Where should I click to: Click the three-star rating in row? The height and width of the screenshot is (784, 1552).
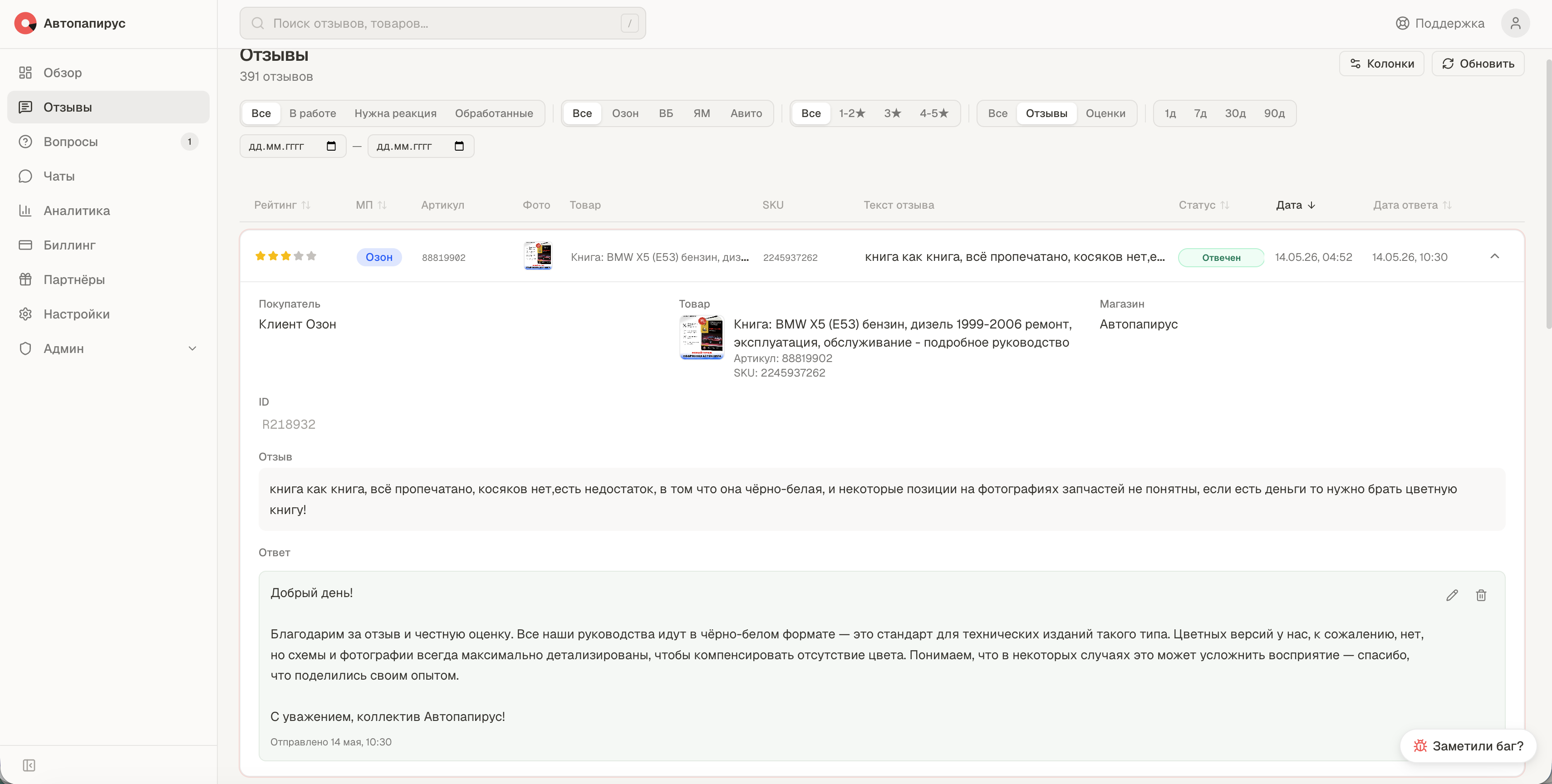pyautogui.click(x=285, y=256)
